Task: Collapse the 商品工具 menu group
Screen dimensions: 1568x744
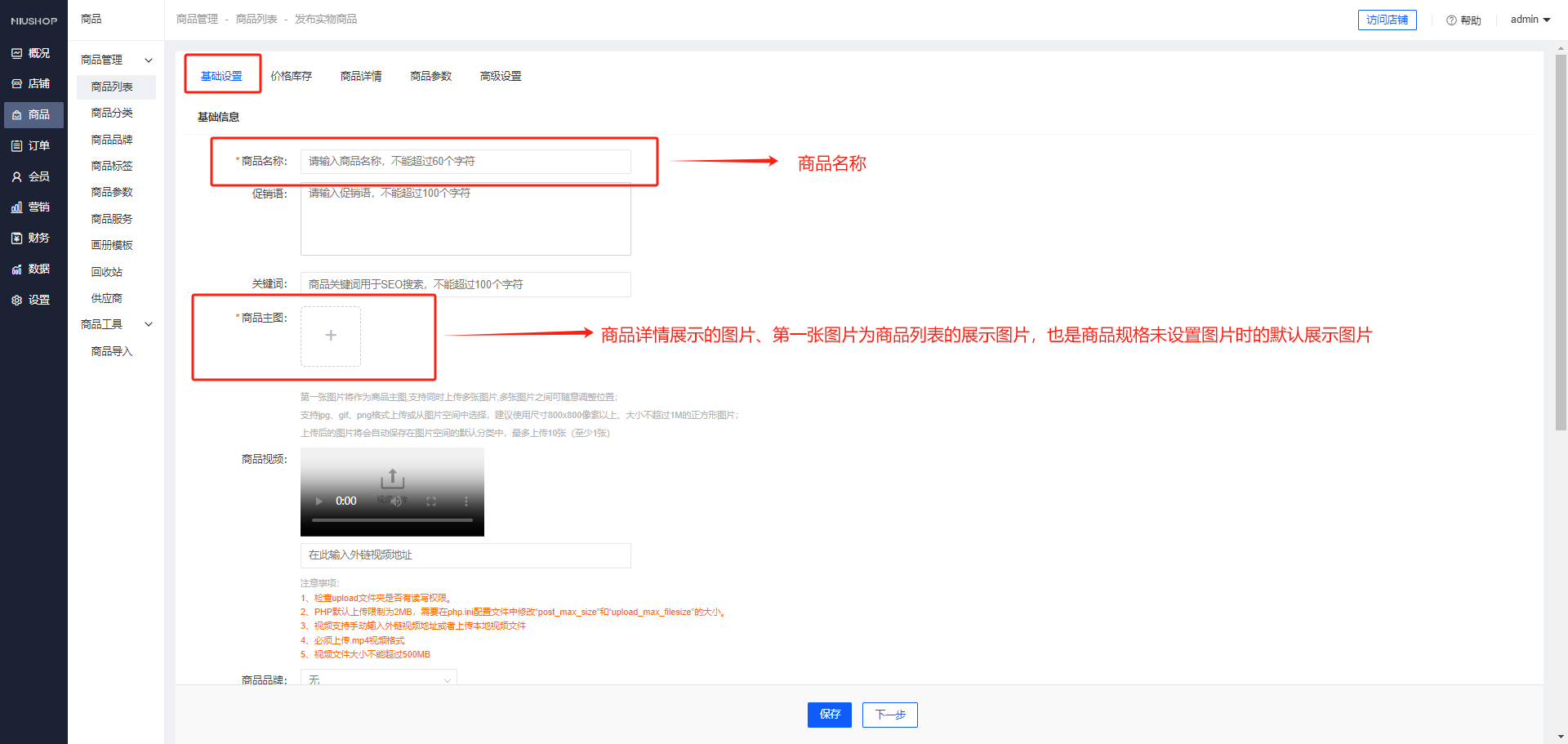Action: tap(149, 324)
